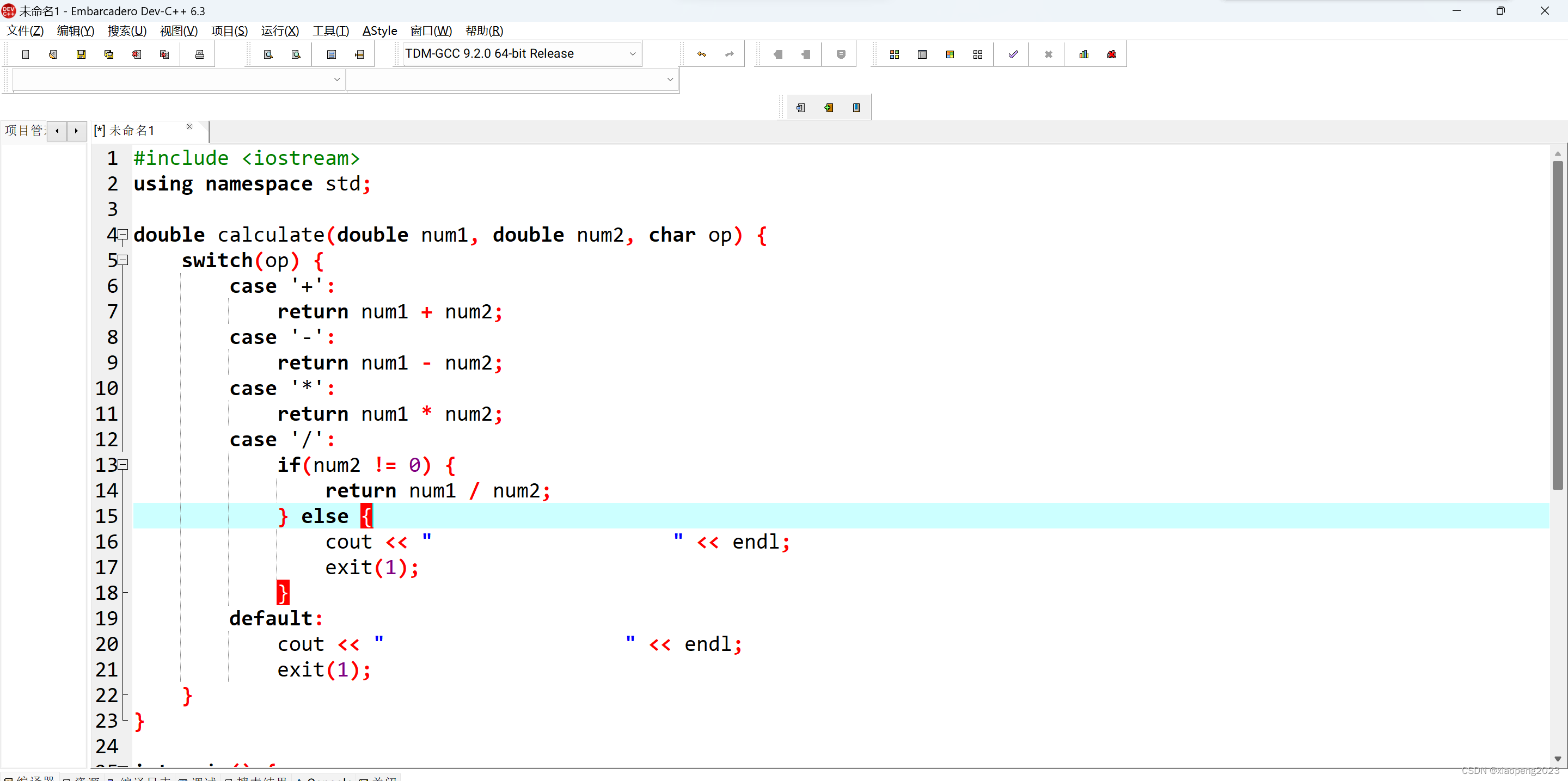This screenshot has height=781, width=1568.
Task: Click the Compile and Run icon
Action: click(x=950, y=54)
